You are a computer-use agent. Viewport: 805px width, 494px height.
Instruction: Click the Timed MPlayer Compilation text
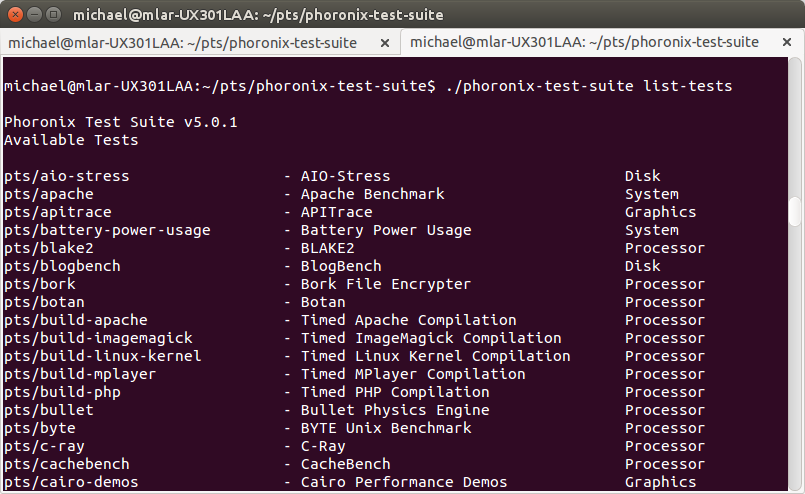413,374
